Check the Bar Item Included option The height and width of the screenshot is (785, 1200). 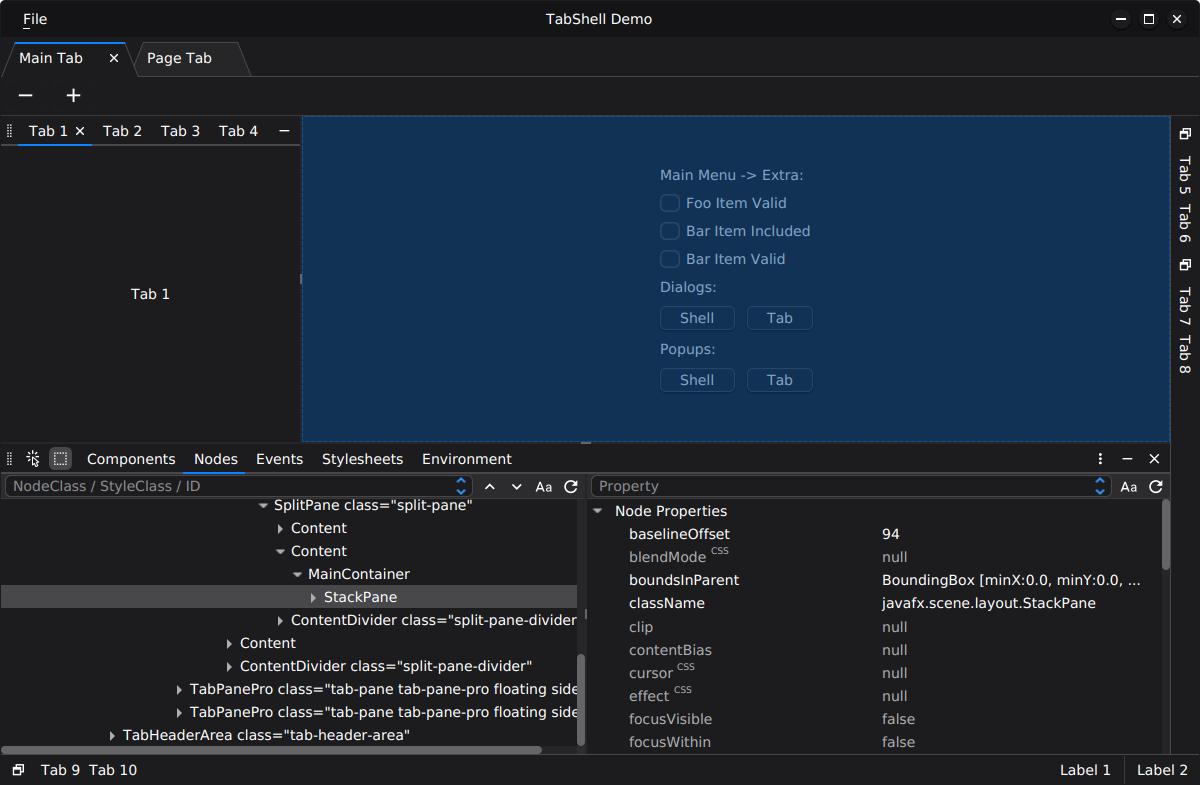point(670,231)
